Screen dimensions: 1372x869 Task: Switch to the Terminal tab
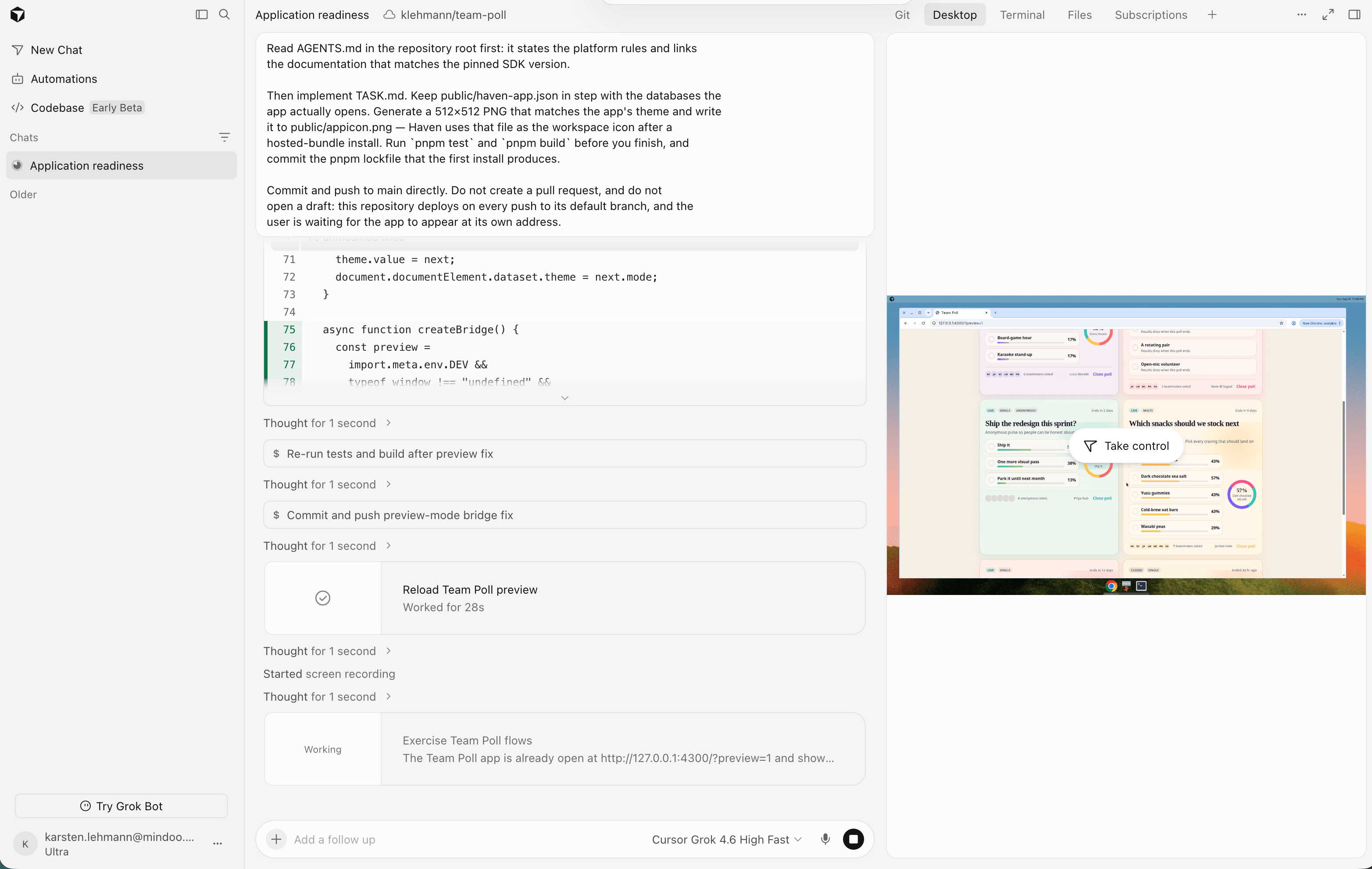tap(1022, 15)
